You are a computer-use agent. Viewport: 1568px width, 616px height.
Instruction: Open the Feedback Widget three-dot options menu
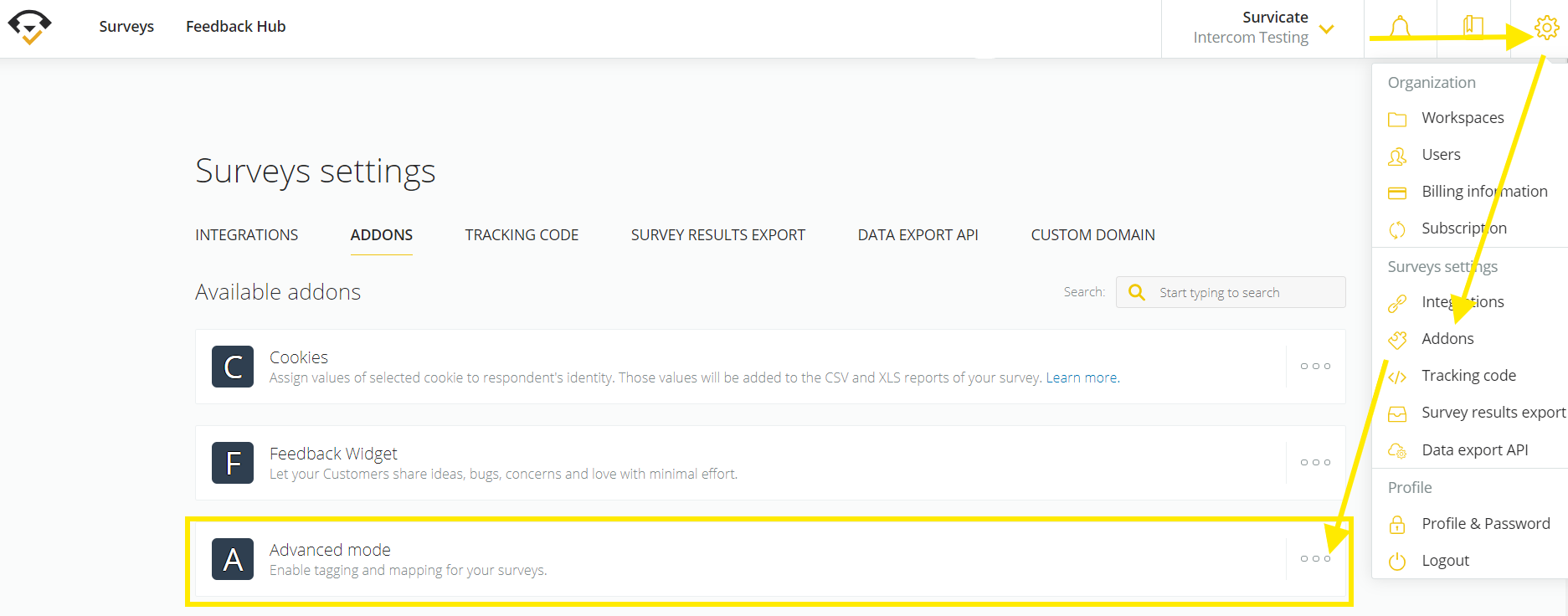tap(1315, 462)
